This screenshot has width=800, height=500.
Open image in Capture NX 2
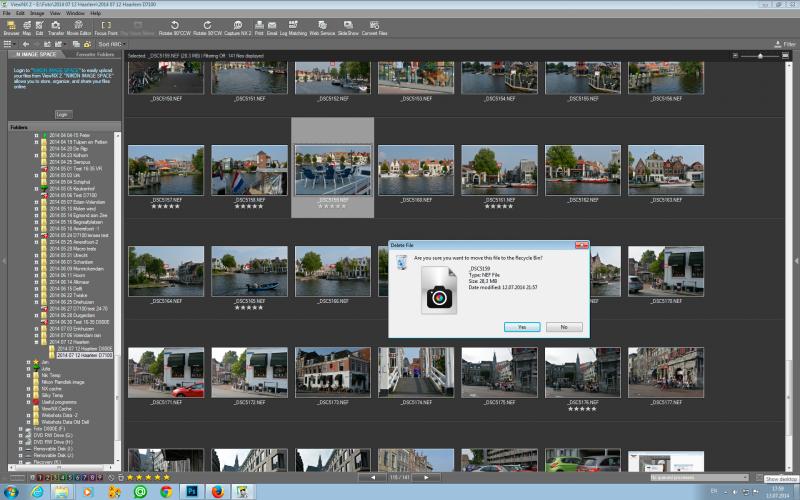(238, 28)
